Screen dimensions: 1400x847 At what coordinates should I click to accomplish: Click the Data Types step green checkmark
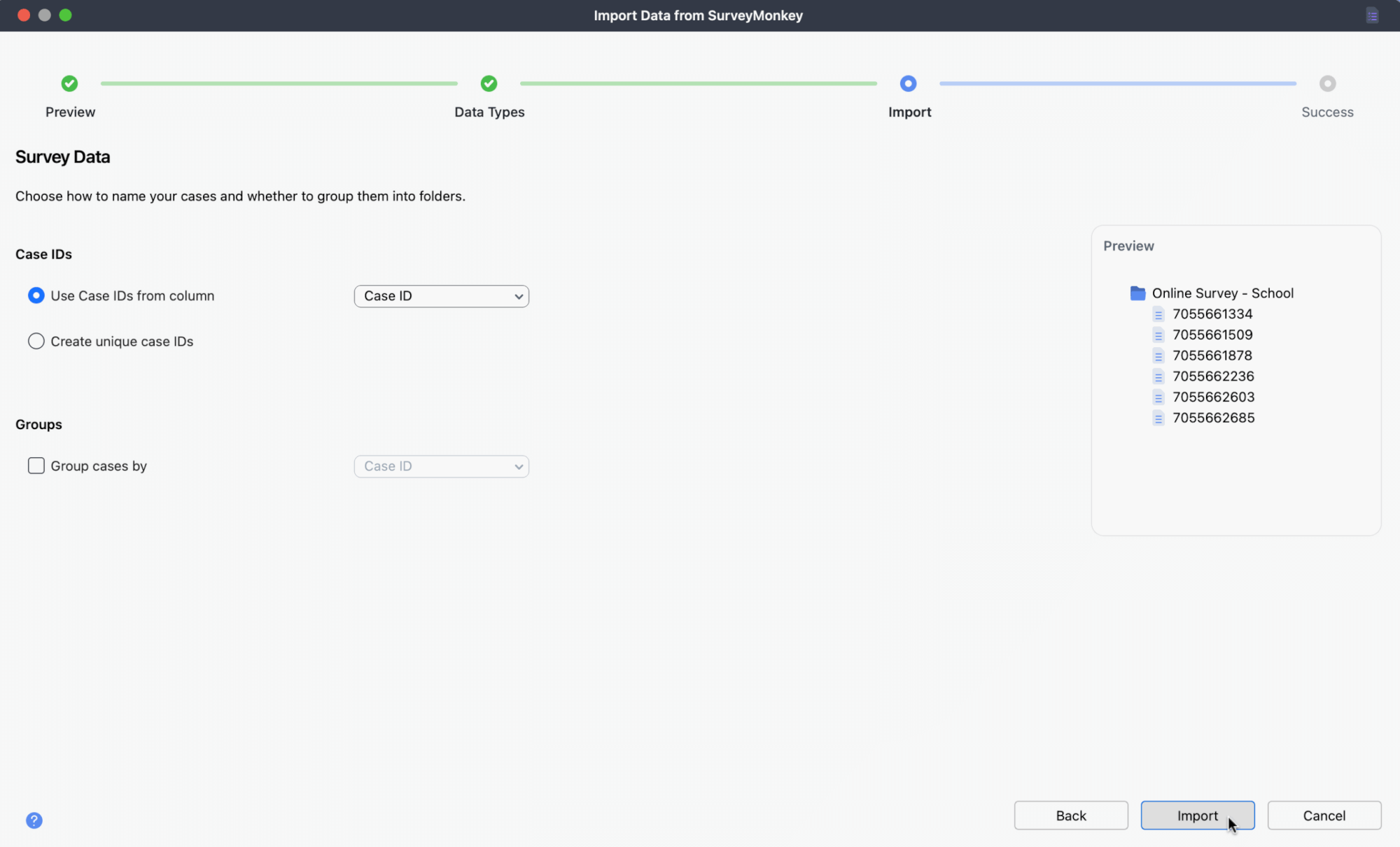coord(489,83)
